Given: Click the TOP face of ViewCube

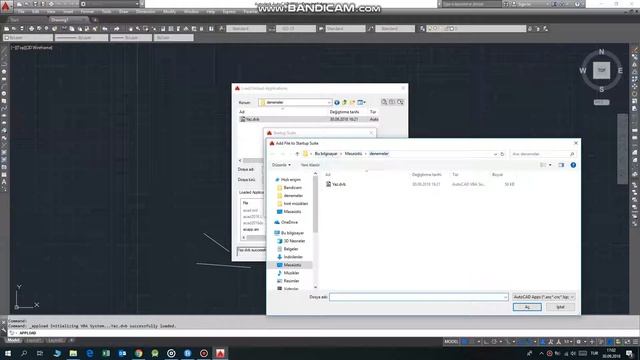Looking at the screenshot, I should pos(601,70).
